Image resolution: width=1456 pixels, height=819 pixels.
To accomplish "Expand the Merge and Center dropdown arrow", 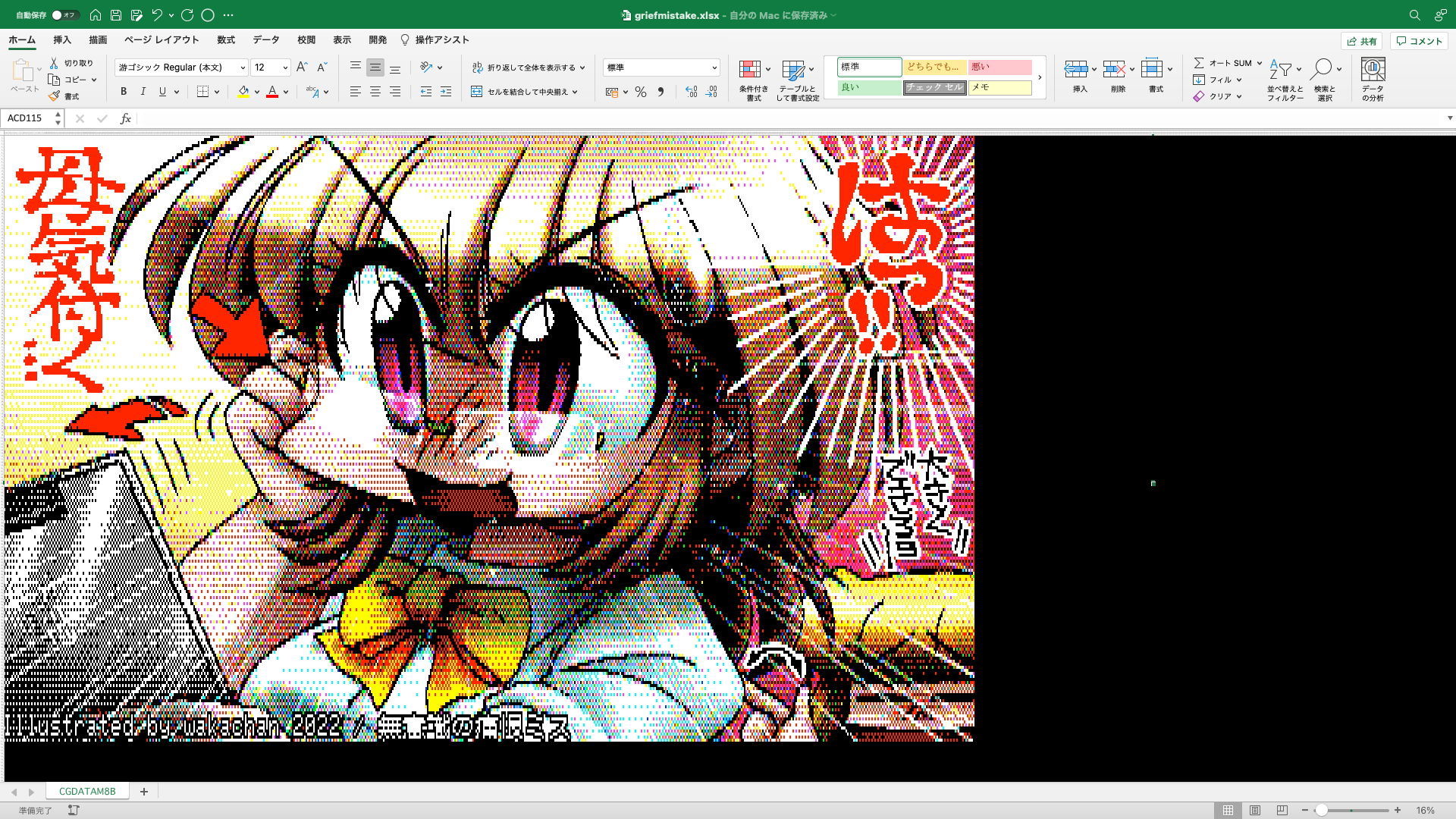I will [x=576, y=92].
